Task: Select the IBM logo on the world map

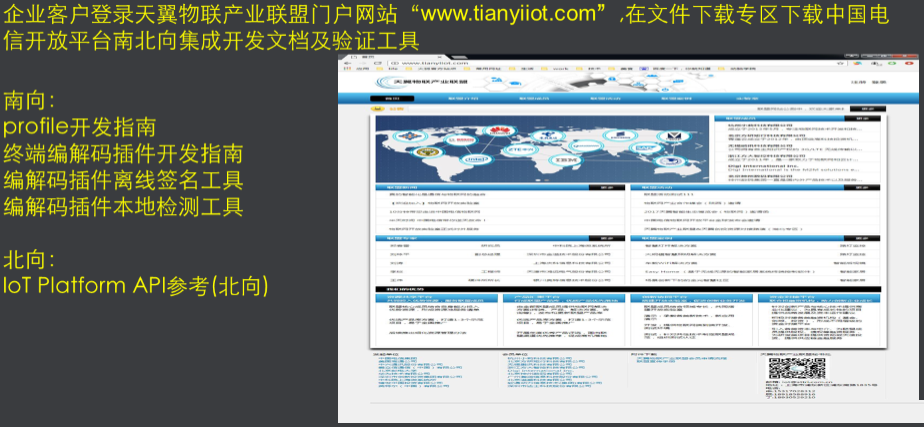Action: coord(567,157)
